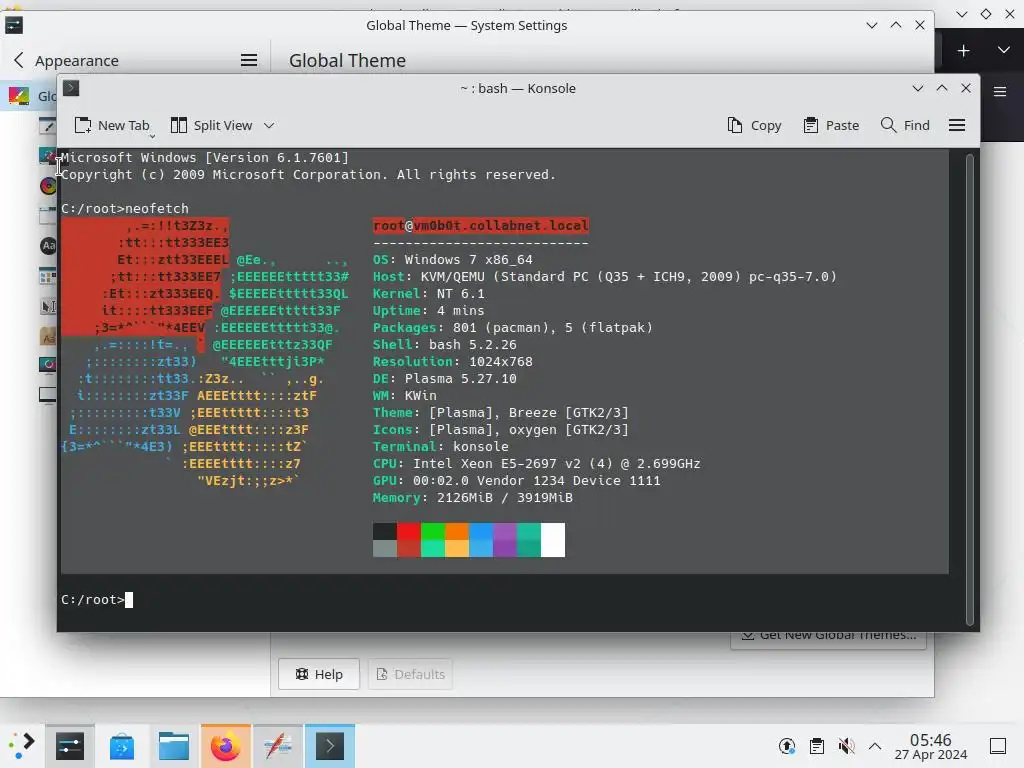Click the Konsole title bar app icon
The image size is (1024, 768).
click(x=71, y=88)
